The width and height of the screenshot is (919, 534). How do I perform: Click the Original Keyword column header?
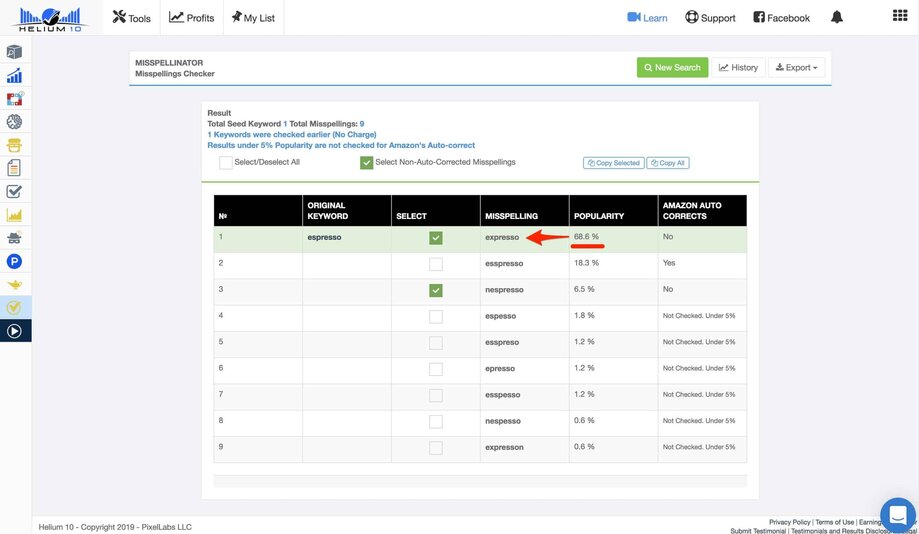click(346, 210)
